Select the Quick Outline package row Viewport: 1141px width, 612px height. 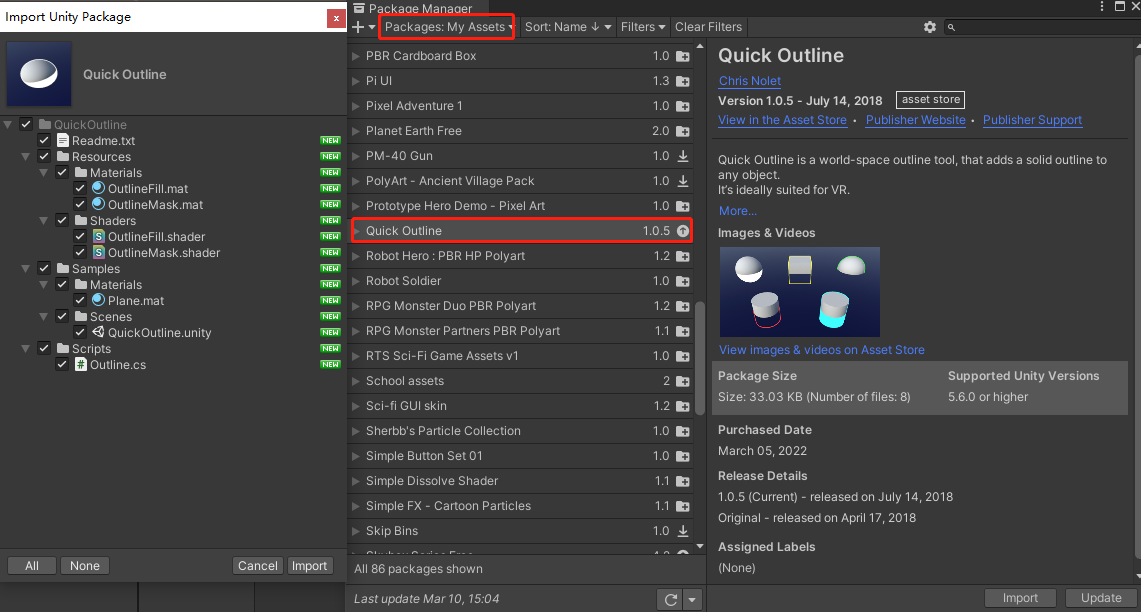tap(521, 231)
